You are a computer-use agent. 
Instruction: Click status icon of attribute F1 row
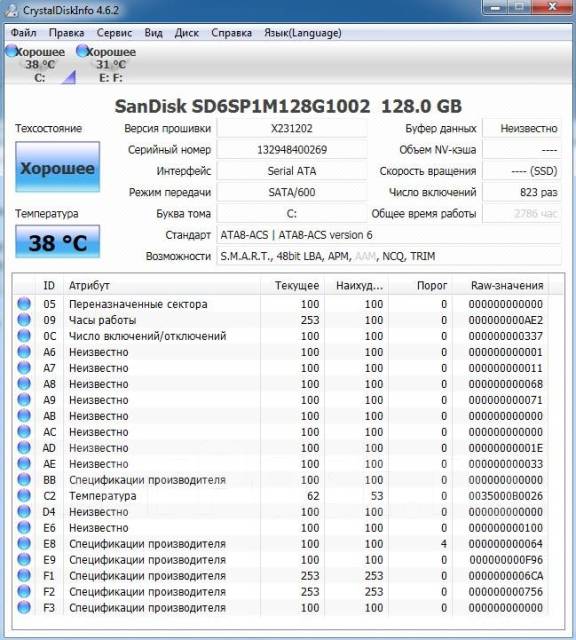(24, 575)
